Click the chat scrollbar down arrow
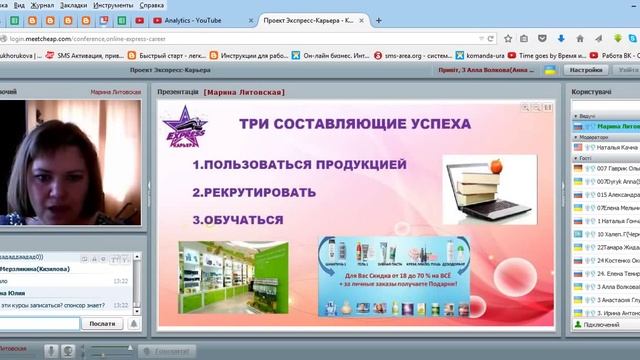Viewport: 640px width, 360px height. point(137,311)
